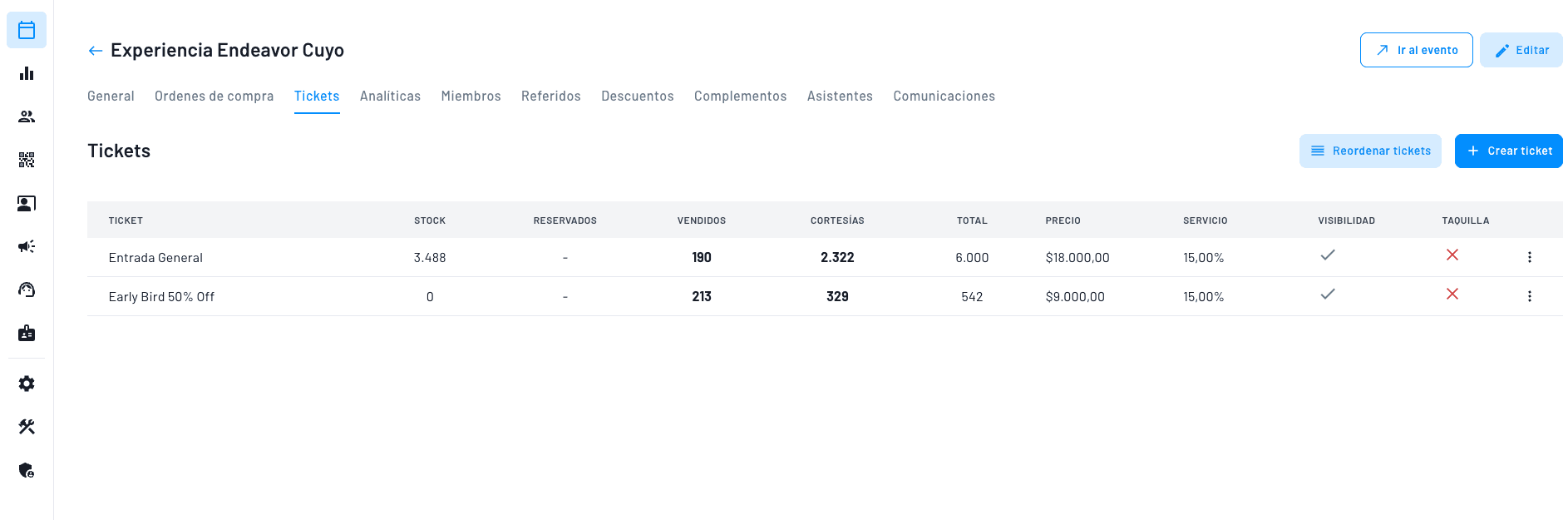Click price $18.000,00

pyautogui.click(x=1077, y=258)
